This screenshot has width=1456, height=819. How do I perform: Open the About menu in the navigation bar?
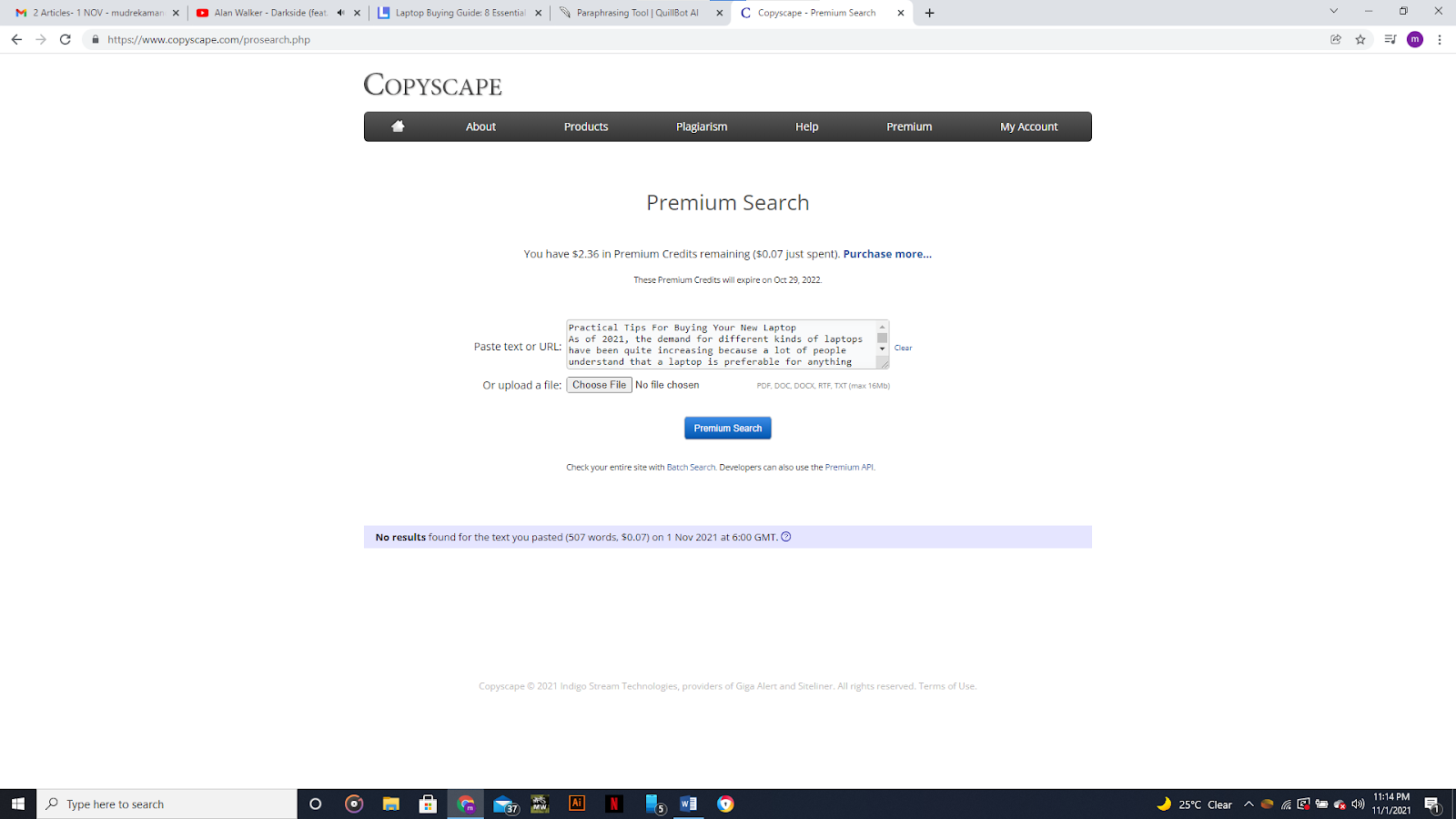(480, 126)
